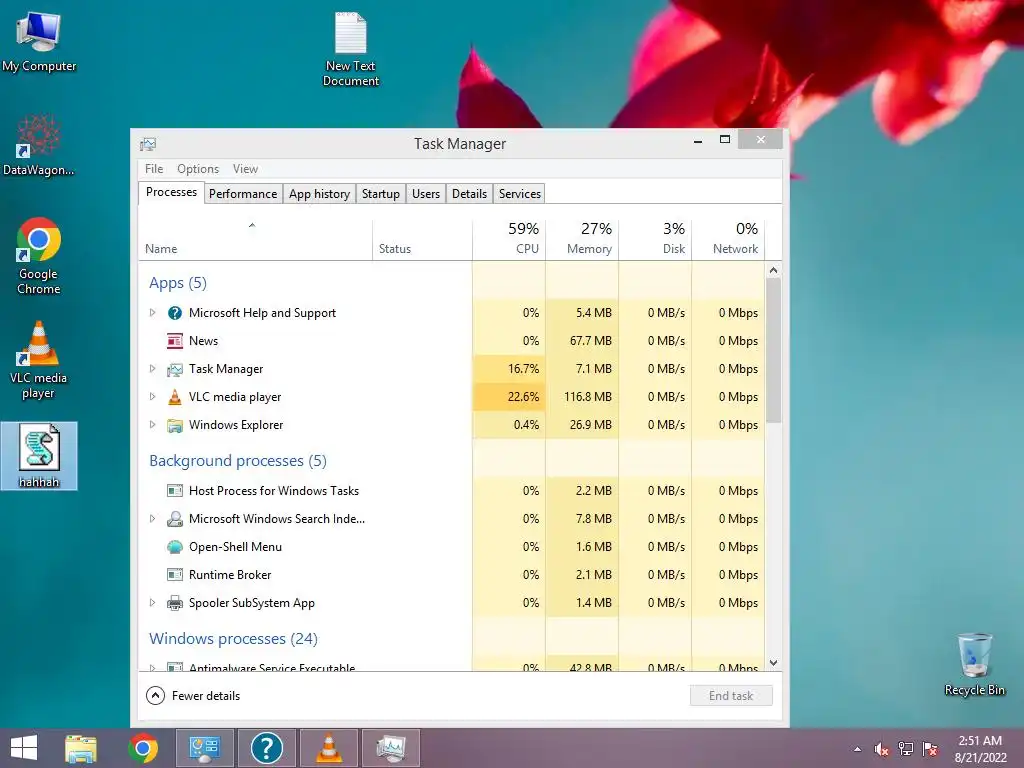
Task: Switch to the Startup tab
Action: coord(381,194)
